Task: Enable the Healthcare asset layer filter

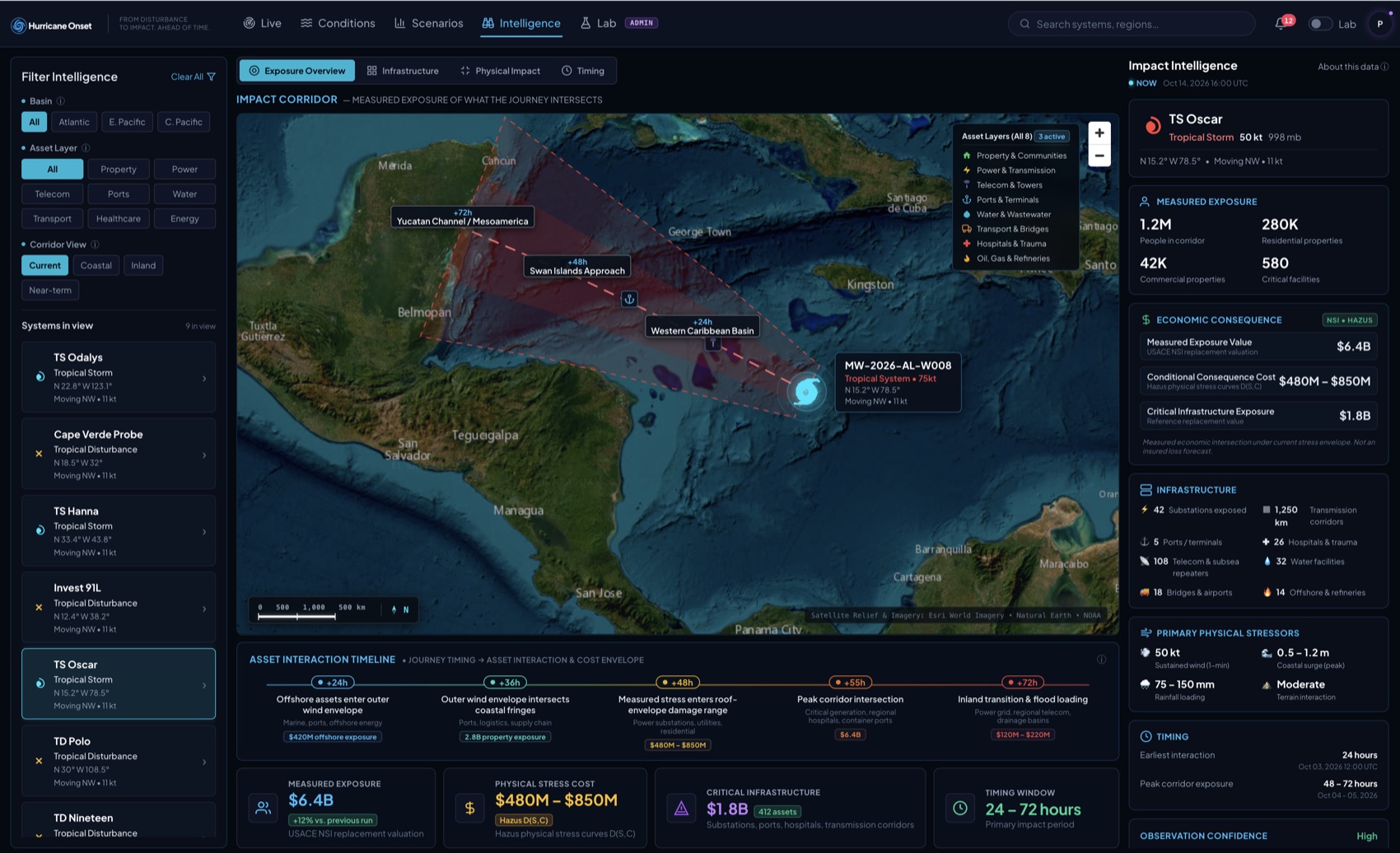Action: [x=119, y=218]
